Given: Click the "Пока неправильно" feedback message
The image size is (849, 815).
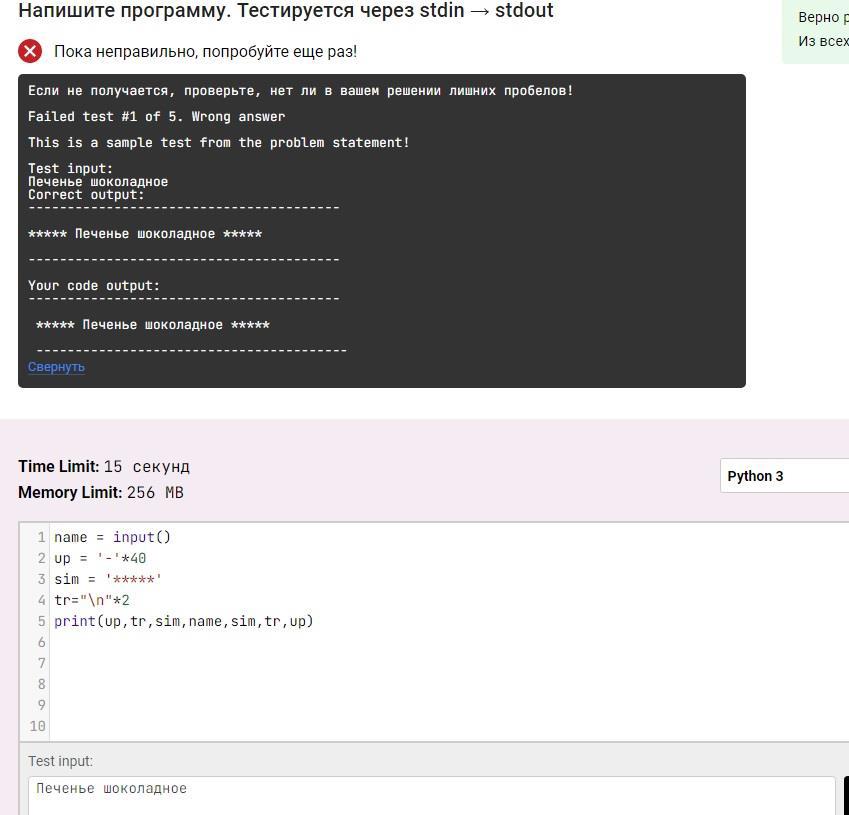Looking at the screenshot, I should 205,51.
